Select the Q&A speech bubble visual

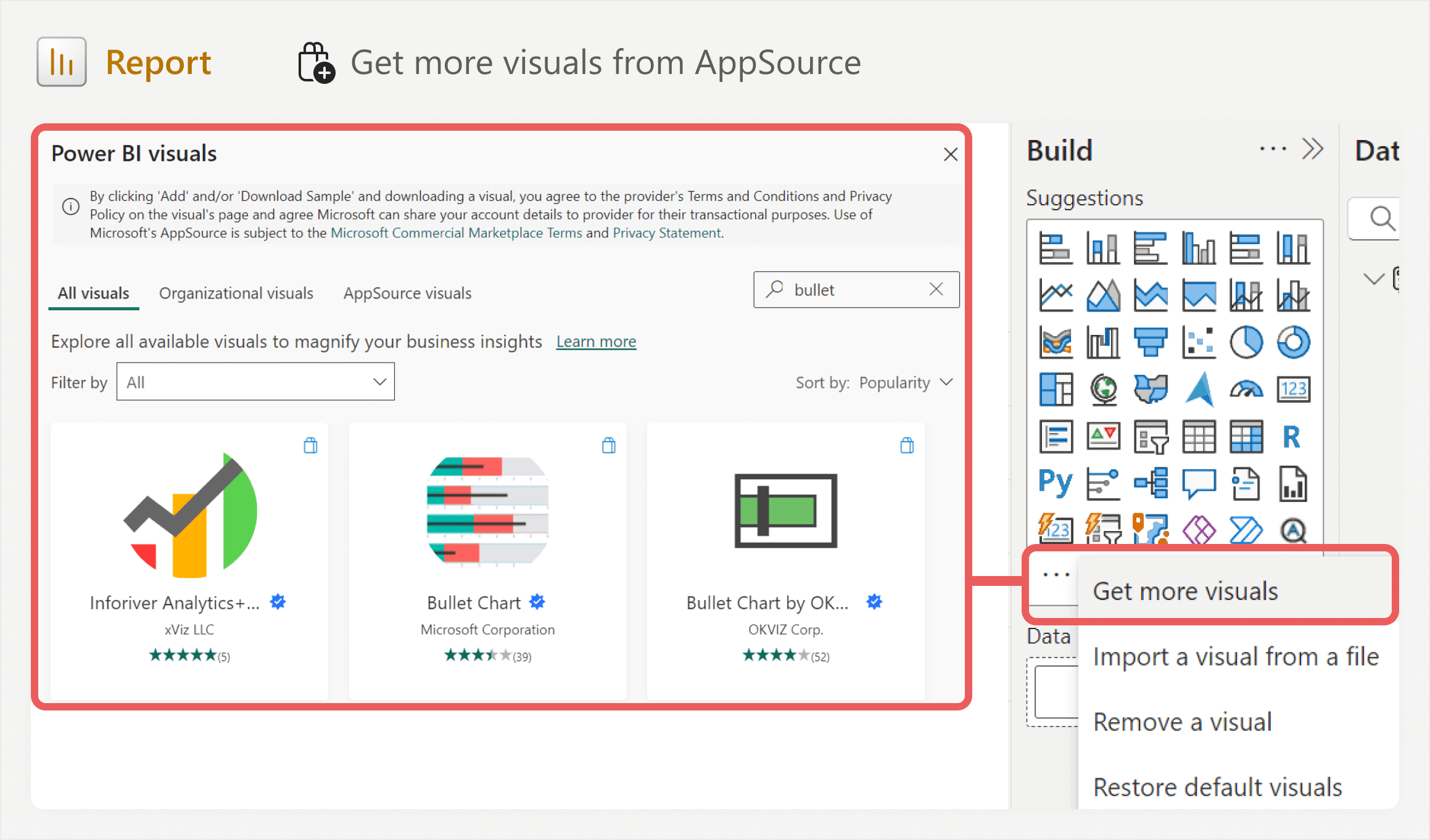tap(1199, 484)
